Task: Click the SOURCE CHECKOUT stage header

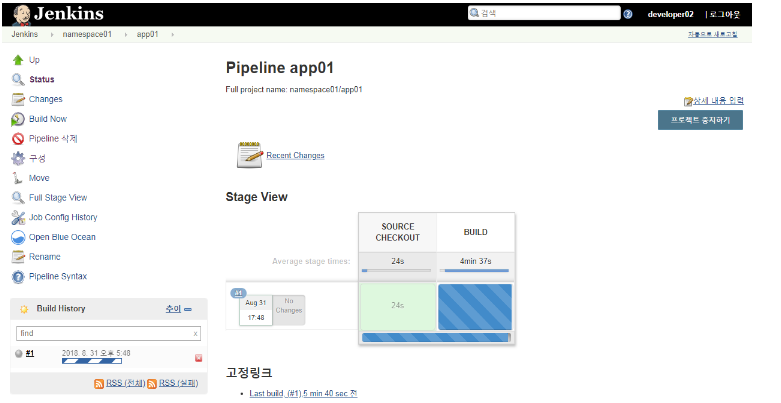Action: point(397,233)
